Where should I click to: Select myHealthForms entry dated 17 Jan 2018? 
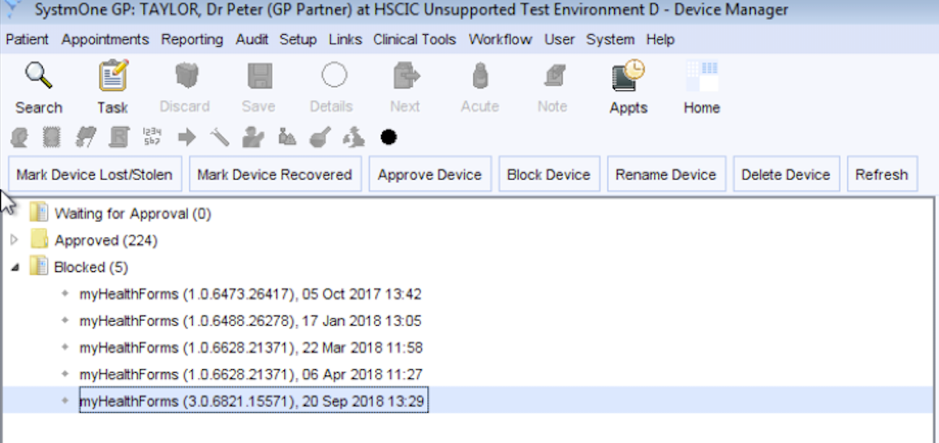point(250,321)
